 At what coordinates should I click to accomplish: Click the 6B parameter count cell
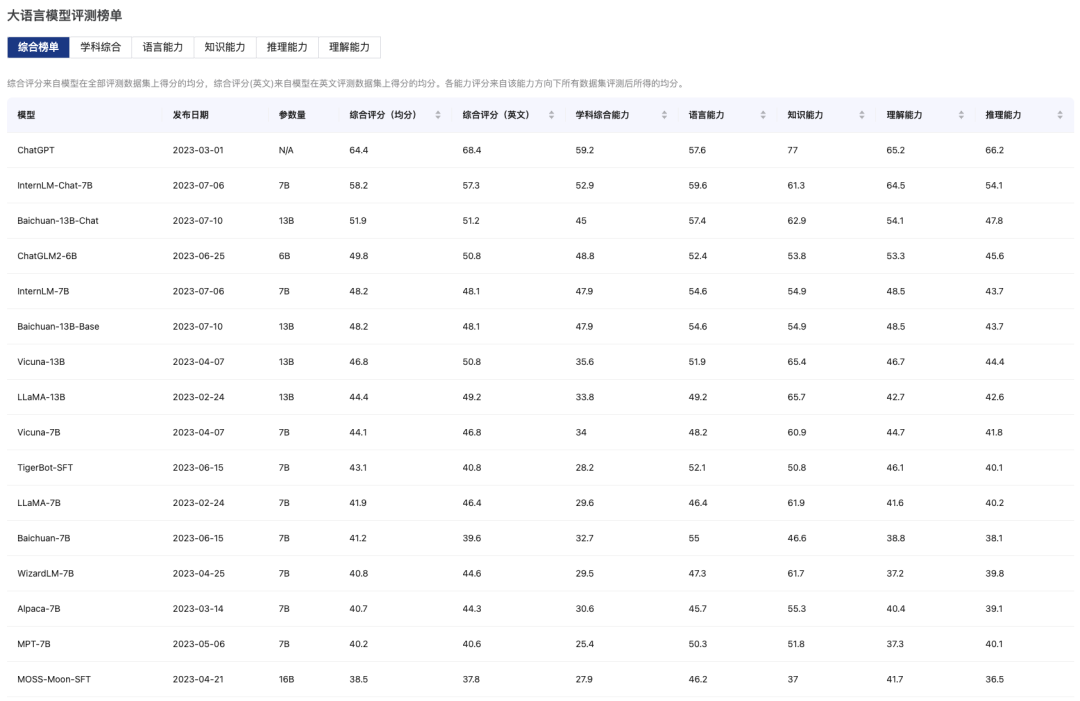[284, 255]
